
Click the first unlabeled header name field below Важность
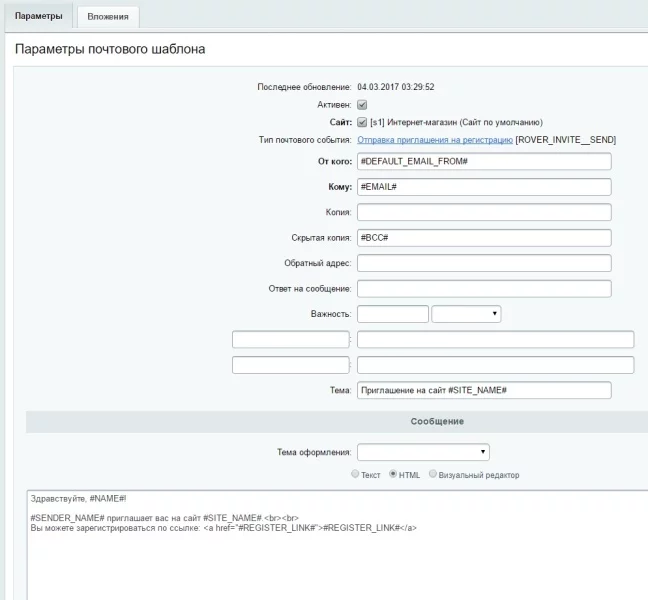291,339
